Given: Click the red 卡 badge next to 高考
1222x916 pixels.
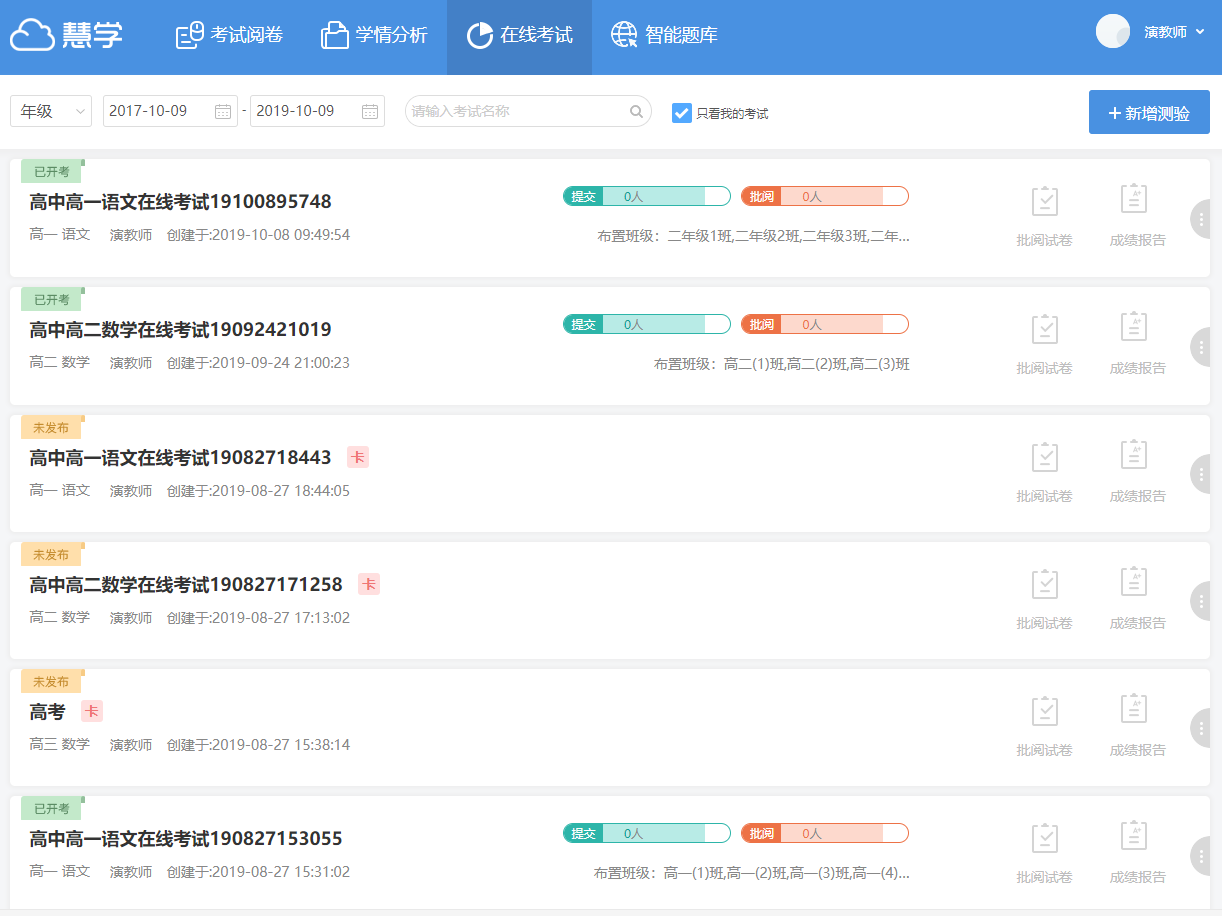Looking at the screenshot, I should [x=92, y=712].
